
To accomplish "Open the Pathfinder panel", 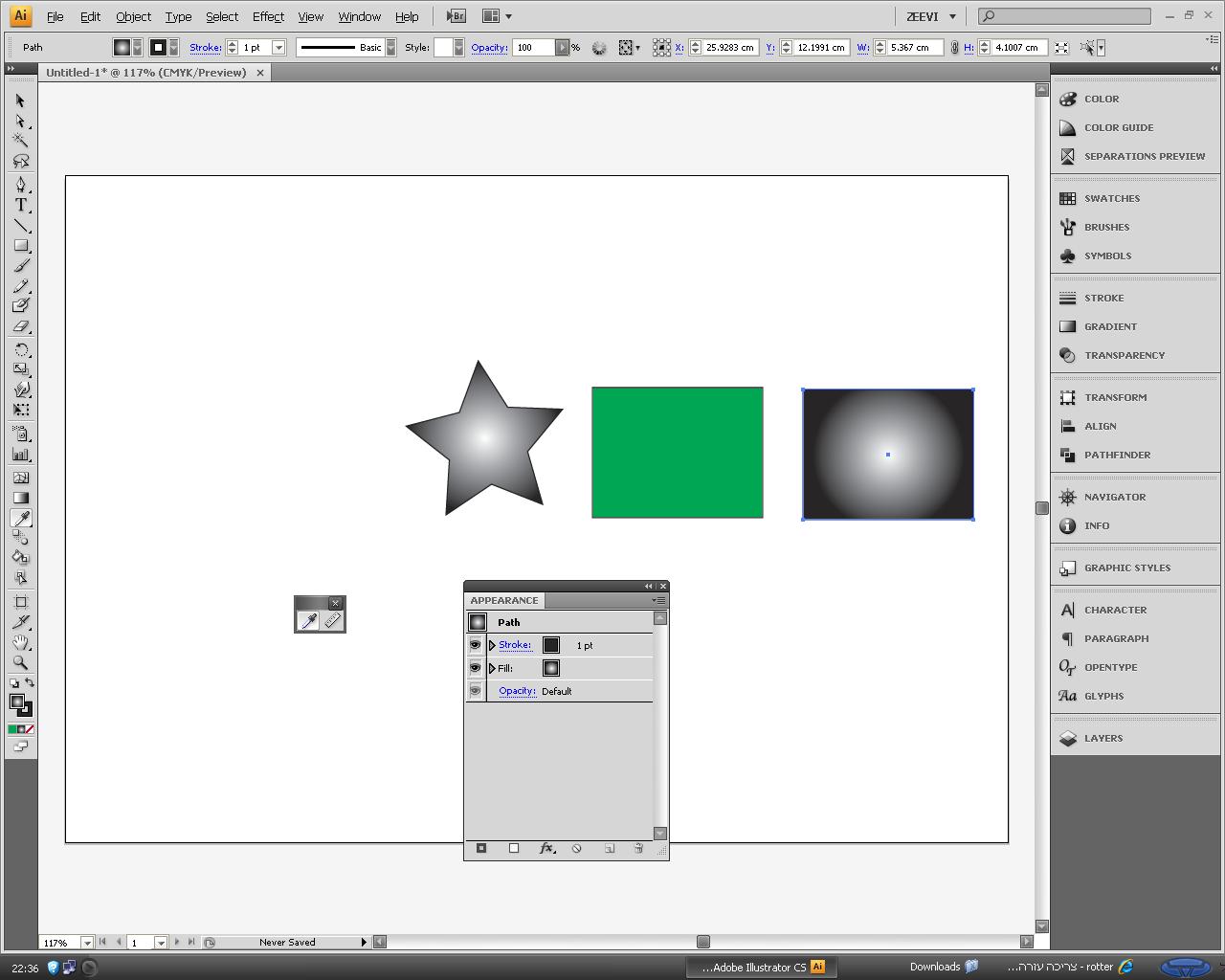I will [1117, 455].
